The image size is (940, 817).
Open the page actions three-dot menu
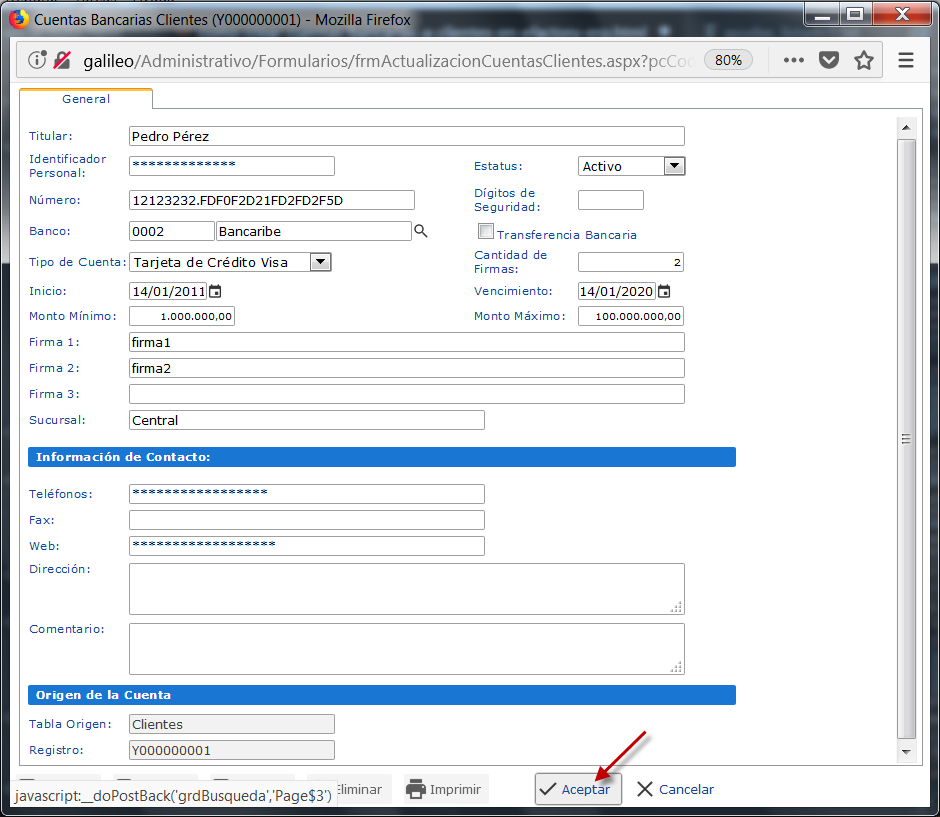coord(793,60)
